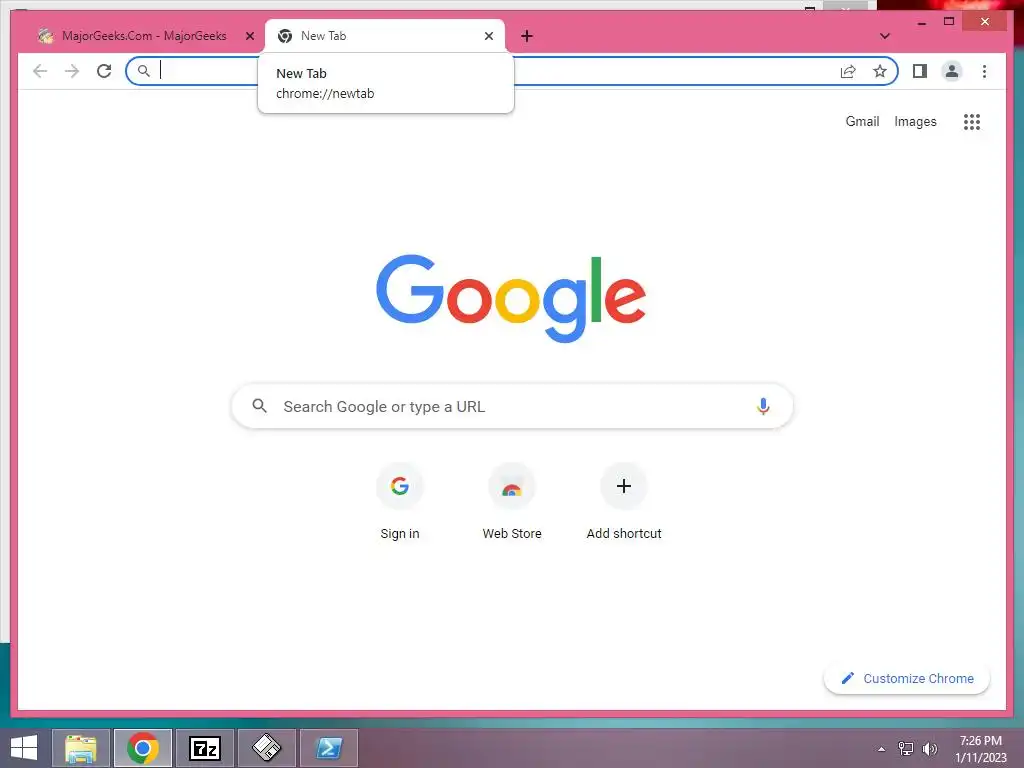Show hidden system tray icons
The image size is (1024, 768).
882,749
